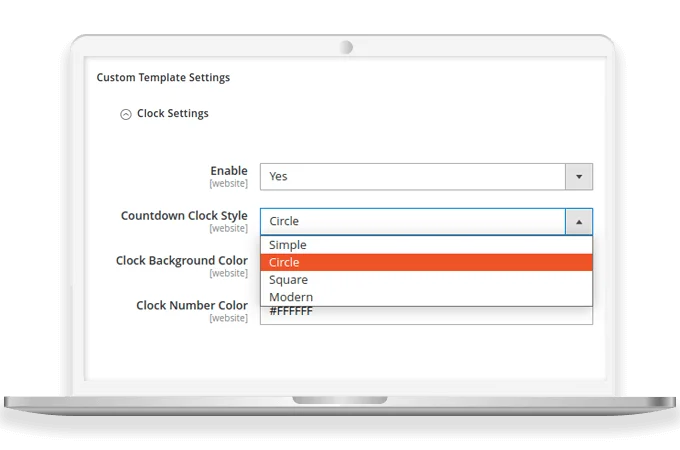680x450 pixels.
Task: Click the Custom Template Settings heading
Action: [x=163, y=77]
